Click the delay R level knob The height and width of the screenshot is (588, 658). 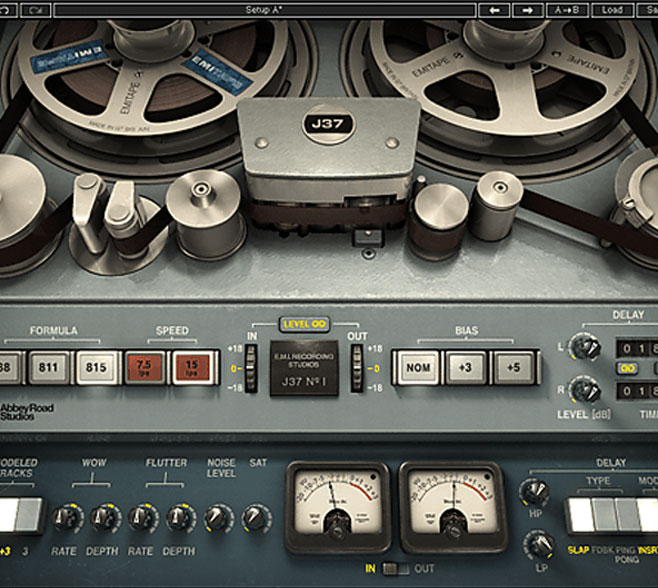(585, 390)
